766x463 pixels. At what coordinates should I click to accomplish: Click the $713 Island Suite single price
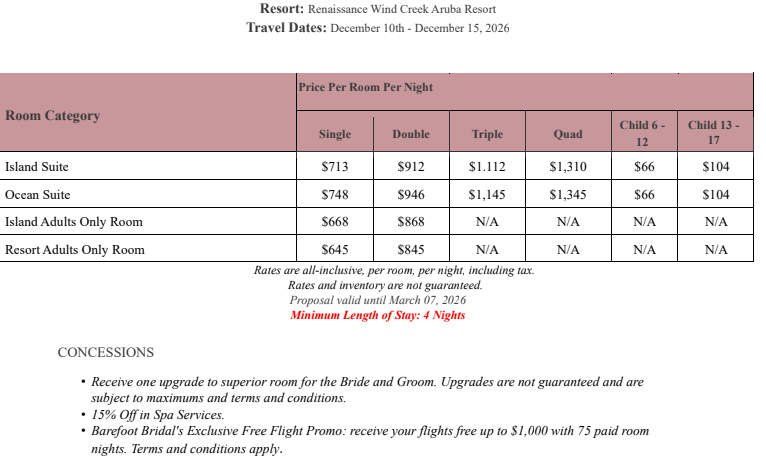(334, 167)
